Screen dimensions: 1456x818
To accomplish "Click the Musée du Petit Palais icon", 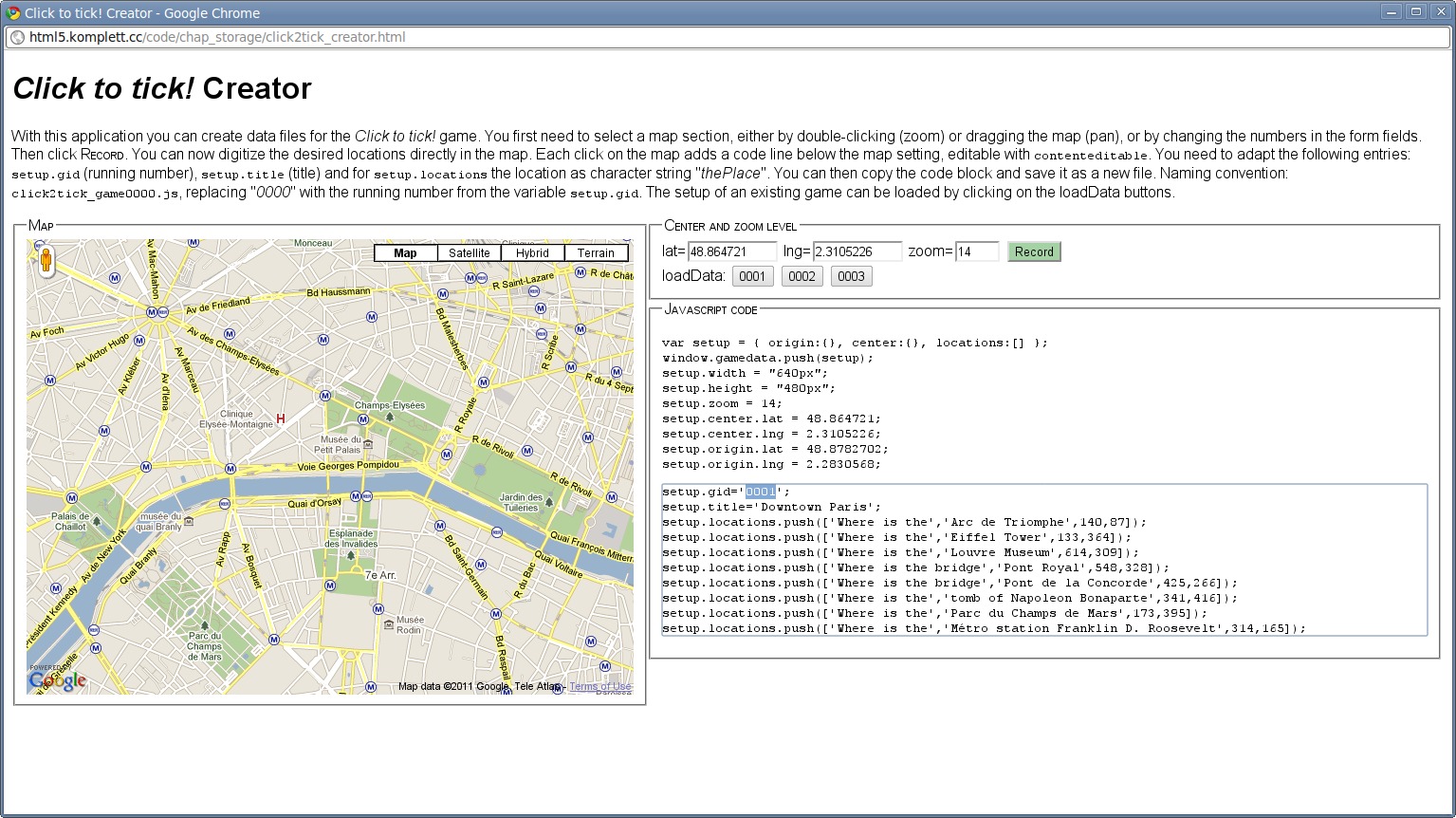I will [368, 444].
